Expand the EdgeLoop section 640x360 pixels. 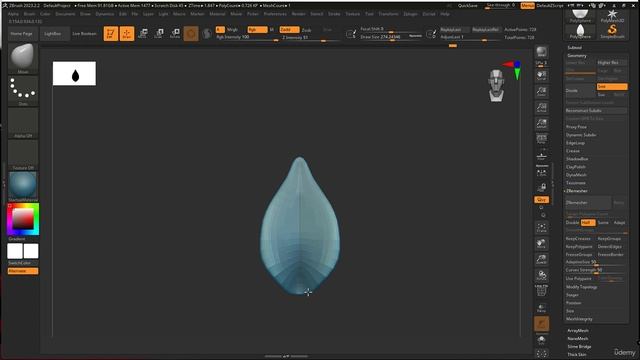(575, 143)
